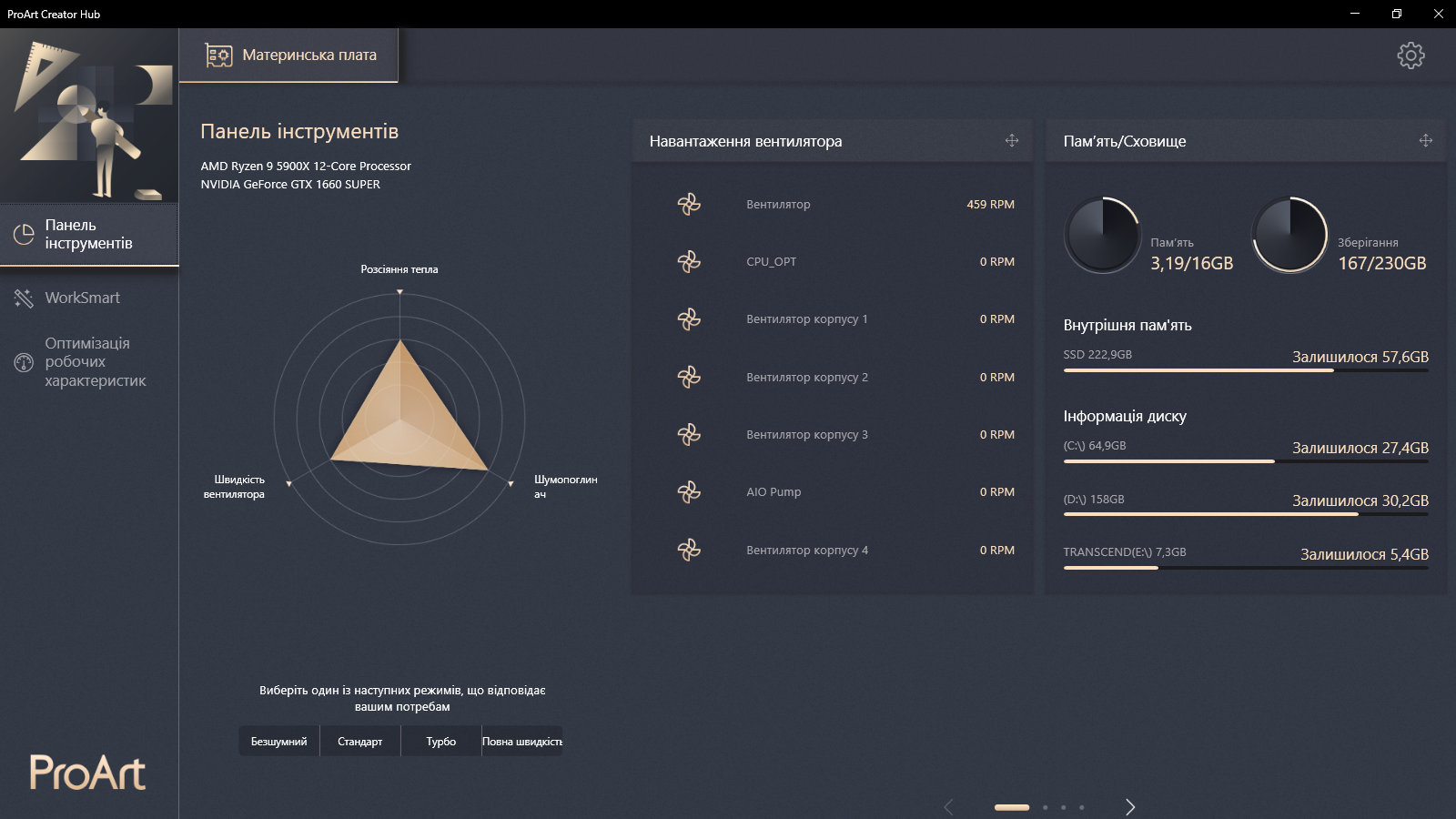The width and height of the screenshot is (1456, 819).
Task: Click the WorkSmart icon in the sidebar
Action: click(x=24, y=298)
